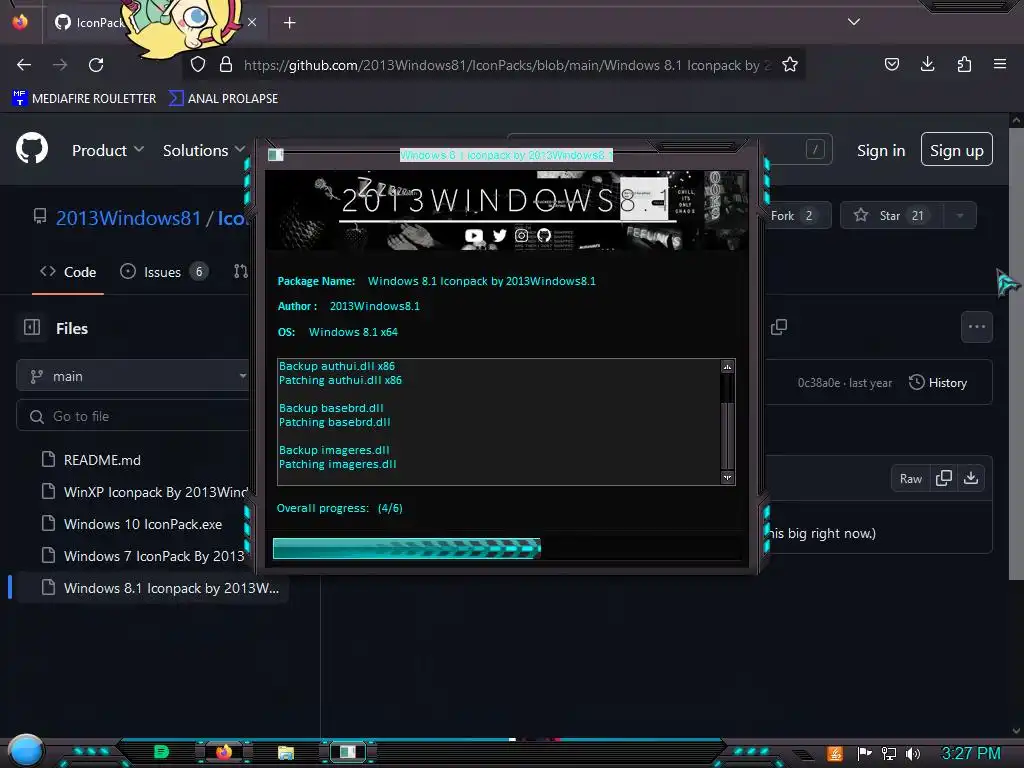Click the Sign up button
Image resolution: width=1024 pixels, height=768 pixels.
point(957,150)
